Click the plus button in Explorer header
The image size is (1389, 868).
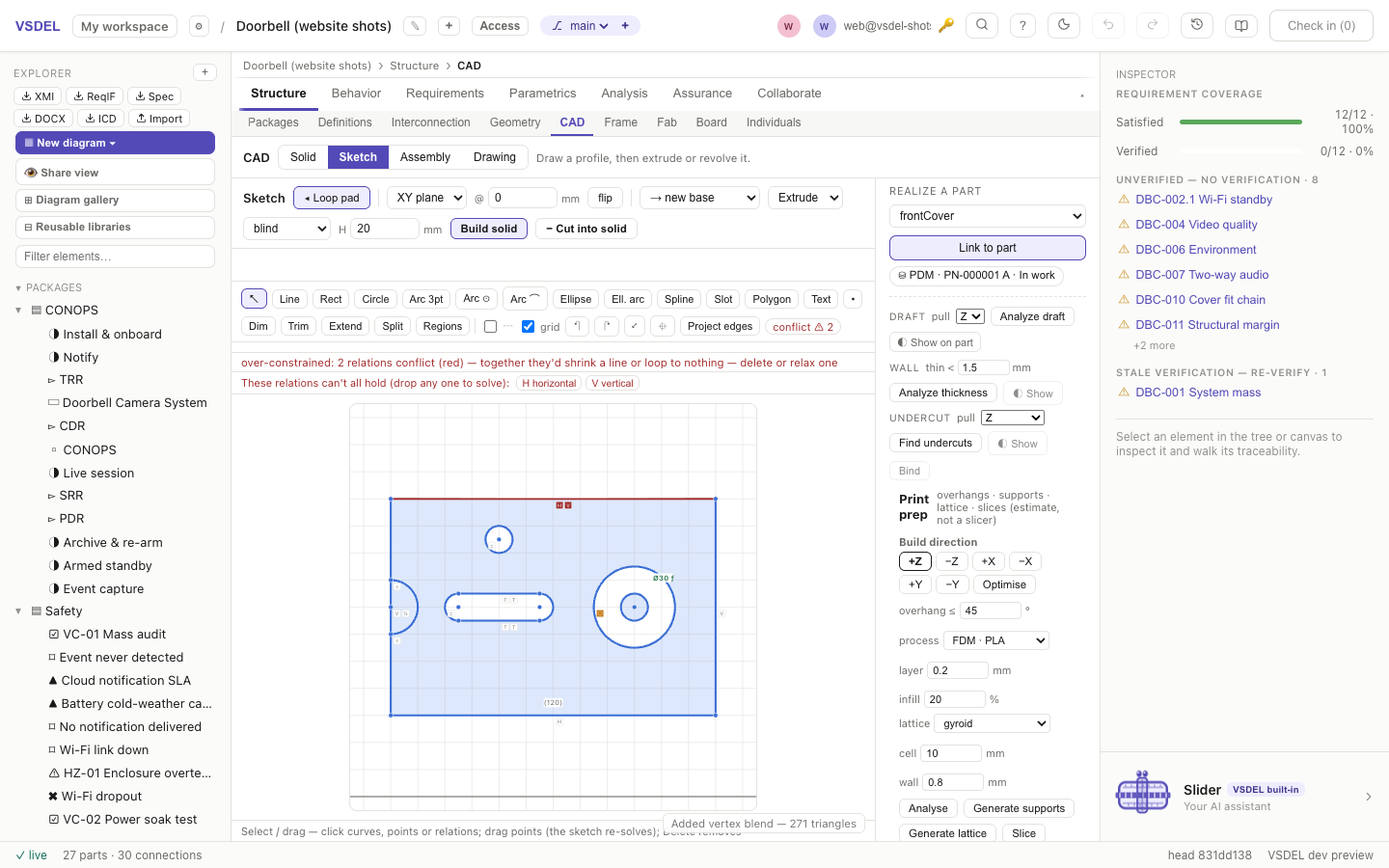click(204, 72)
